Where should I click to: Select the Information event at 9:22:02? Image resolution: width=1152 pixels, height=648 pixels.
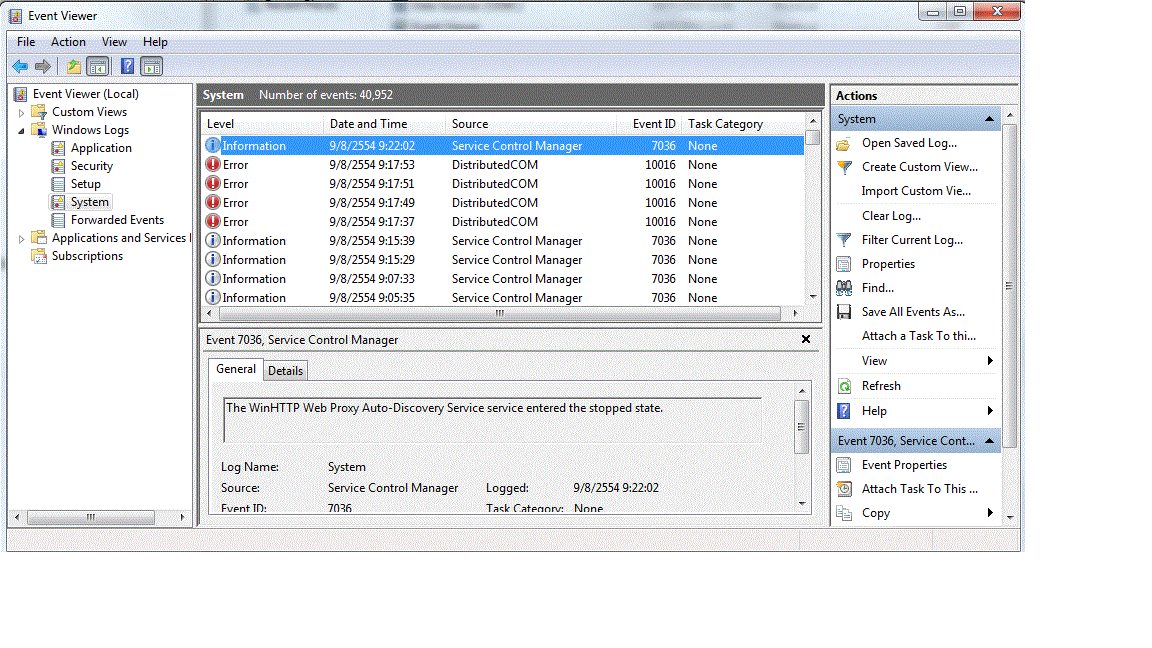click(503, 145)
